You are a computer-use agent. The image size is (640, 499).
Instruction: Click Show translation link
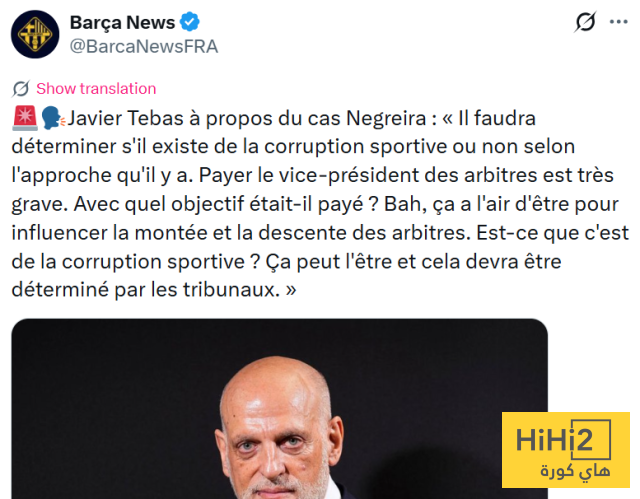coord(96,89)
